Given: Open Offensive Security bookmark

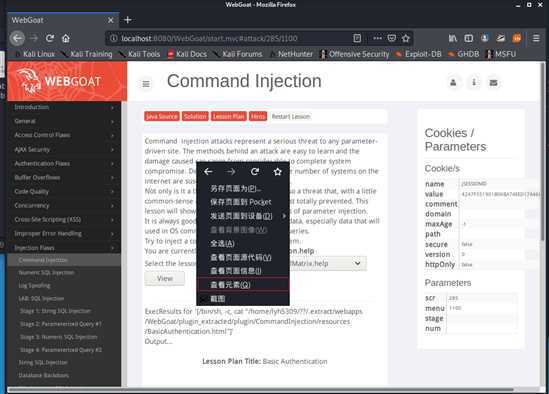Looking at the screenshot, I should click(355, 54).
